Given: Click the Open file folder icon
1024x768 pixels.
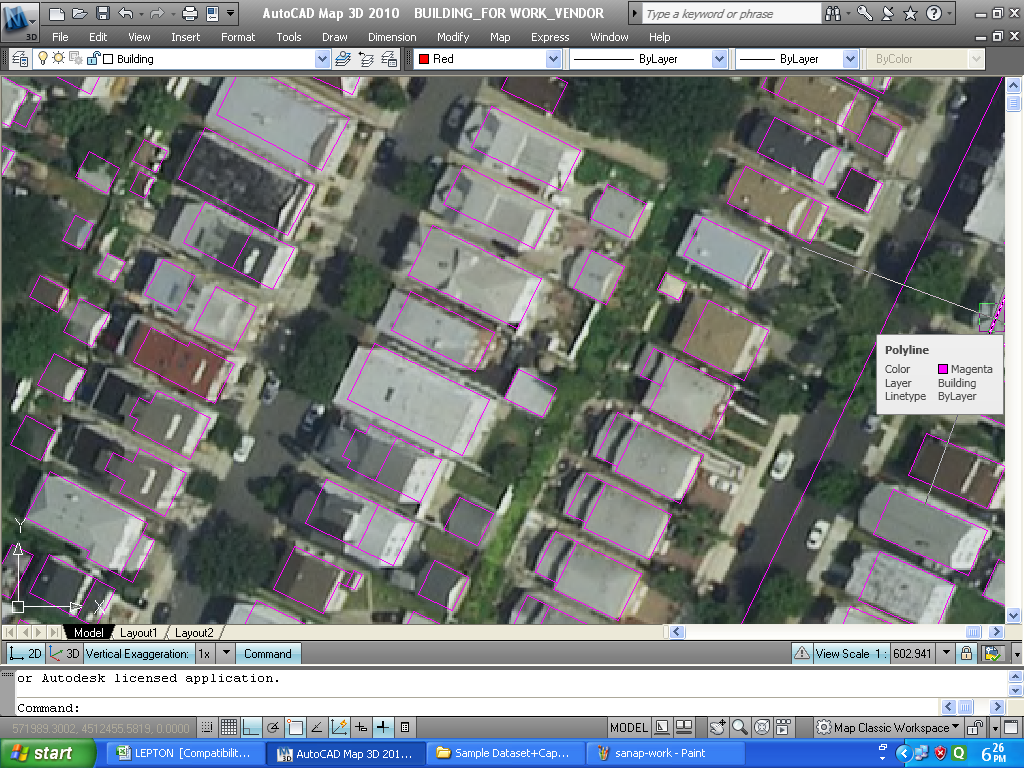Looking at the screenshot, I should 80,13.
